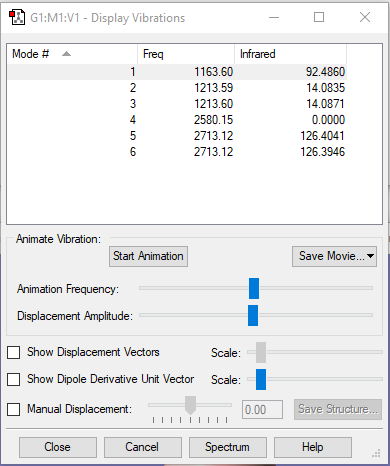
Task: Sort table by Freq column header
Action: tap(186, 54)
